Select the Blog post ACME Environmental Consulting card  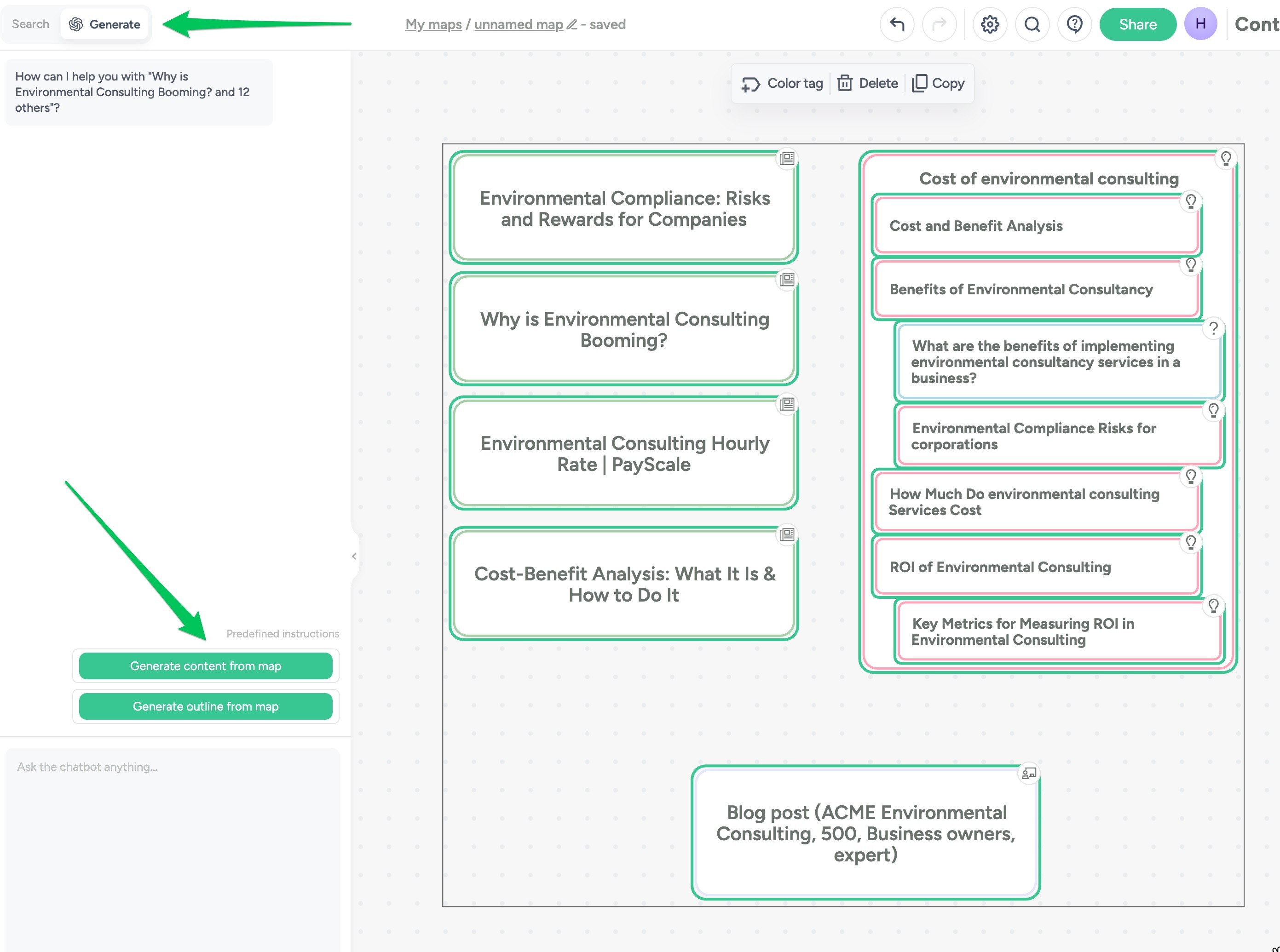(865, 833)
